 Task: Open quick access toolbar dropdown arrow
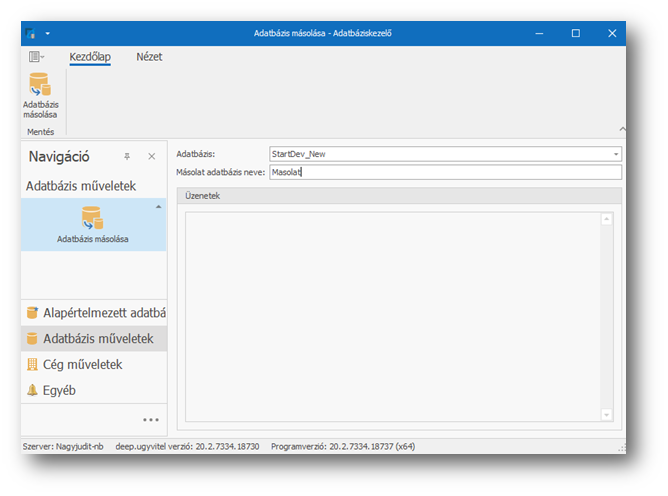coord(47,33)
